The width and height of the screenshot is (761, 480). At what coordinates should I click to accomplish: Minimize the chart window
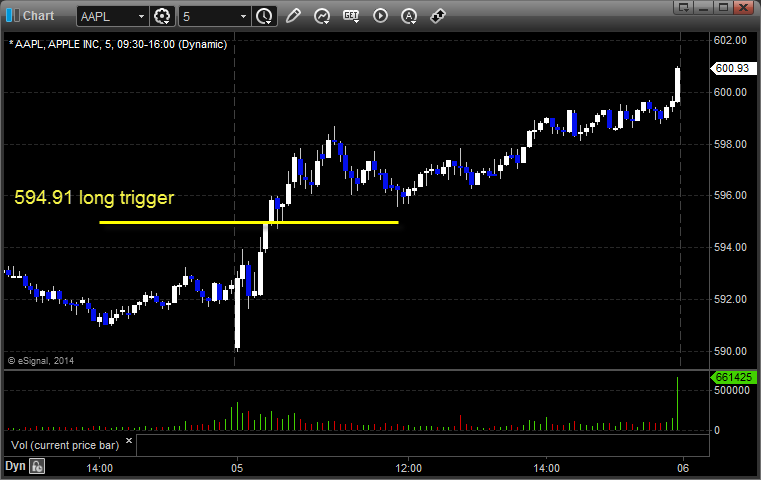coord(704,7)
